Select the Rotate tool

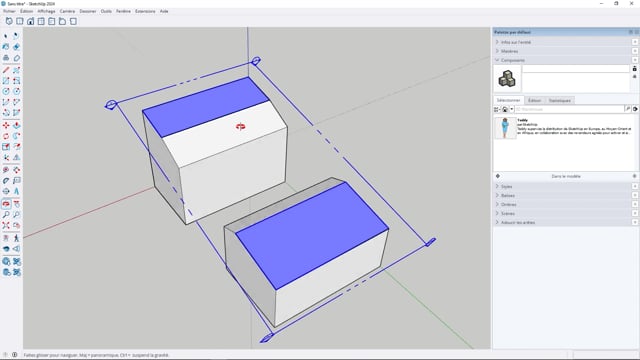point(6,136)
